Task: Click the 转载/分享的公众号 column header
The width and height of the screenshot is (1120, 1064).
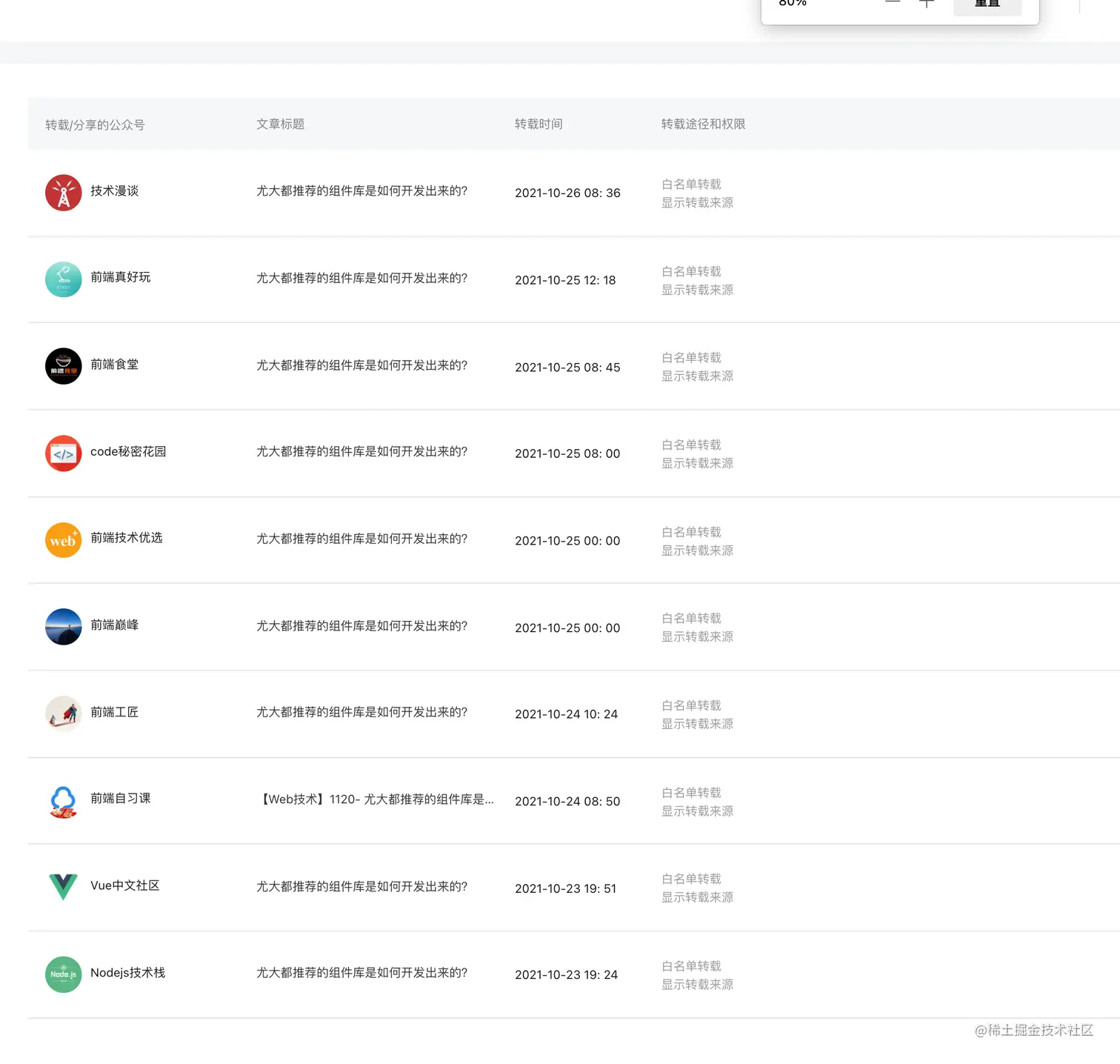Action: tap(95, 124)
